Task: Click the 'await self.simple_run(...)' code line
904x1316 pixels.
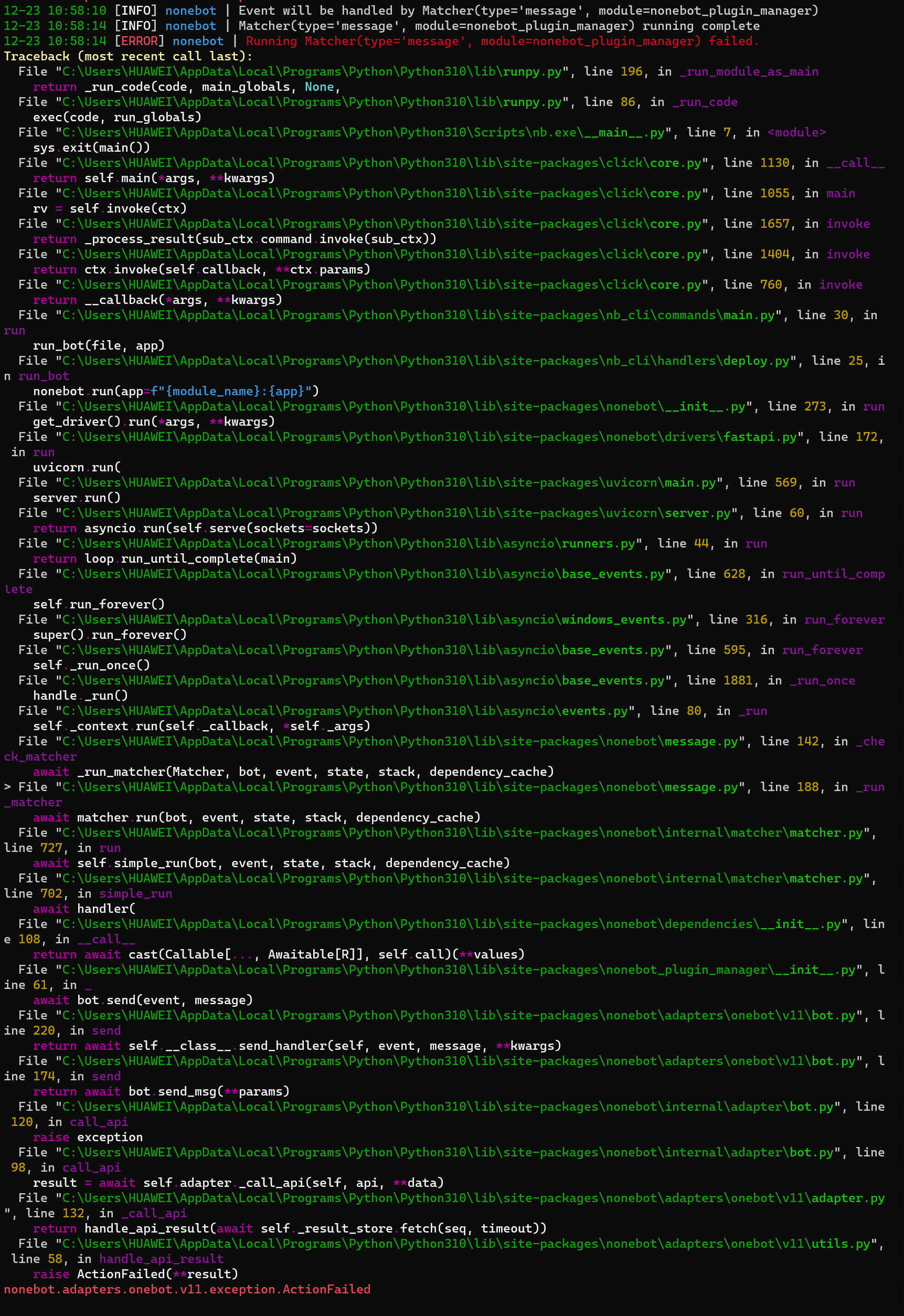Action: [271, 863]
